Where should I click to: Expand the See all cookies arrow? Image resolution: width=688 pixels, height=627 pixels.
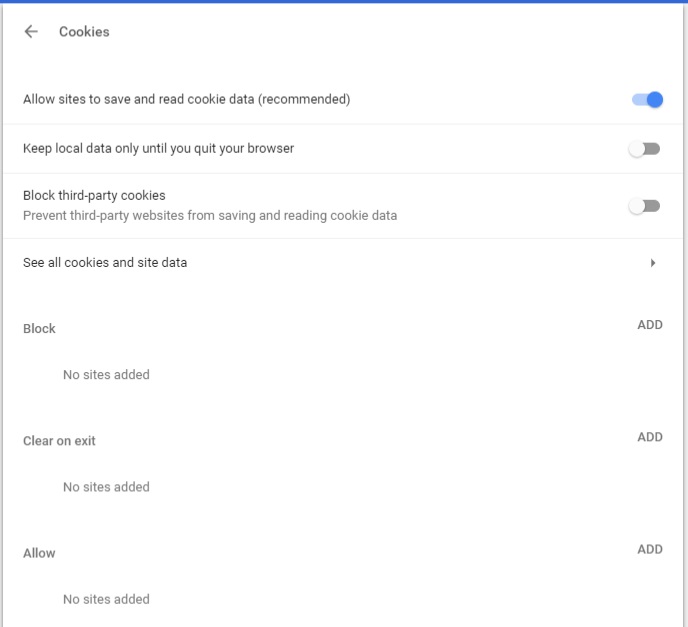point(653,263)
